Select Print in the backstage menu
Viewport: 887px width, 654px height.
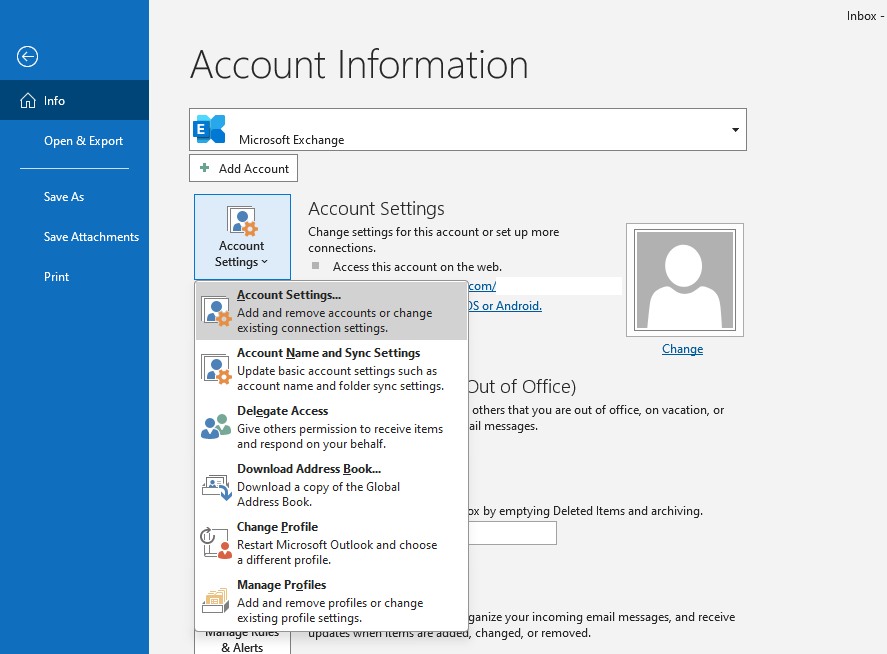point(57,277)
